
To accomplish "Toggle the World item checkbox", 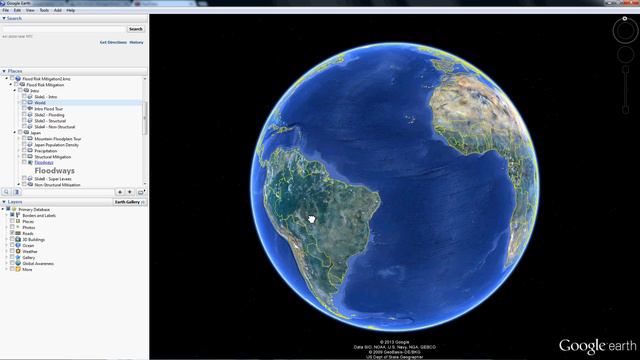I will point(24,102).
